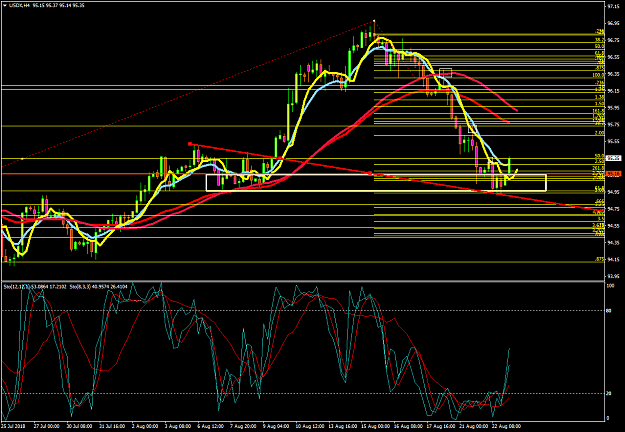Click the 25 Jul 2018 date label

point(12,426)
